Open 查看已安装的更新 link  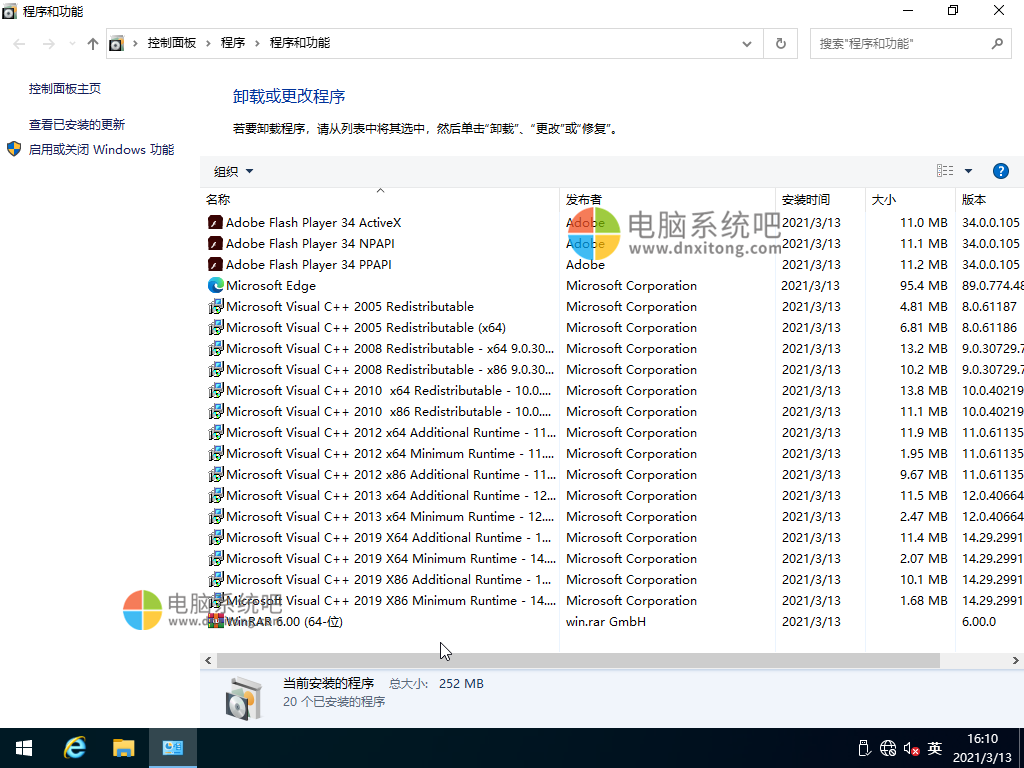coord(77,125)
